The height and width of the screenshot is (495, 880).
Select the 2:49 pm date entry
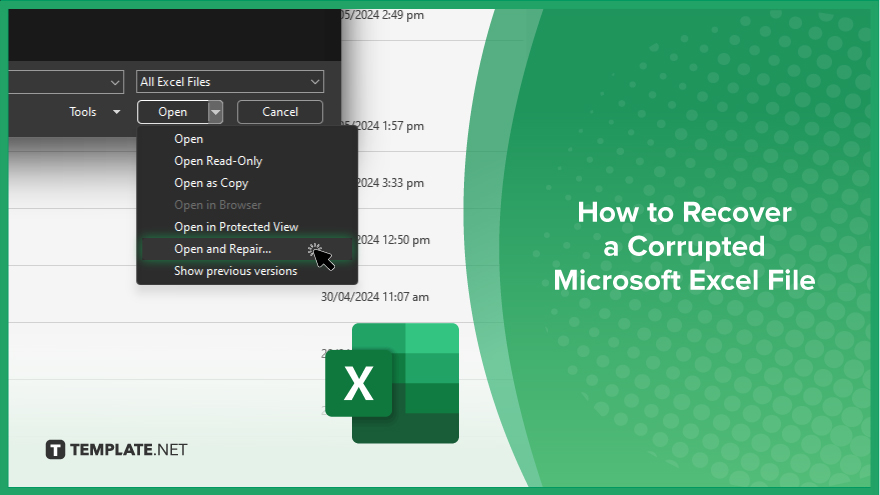[382, 15]
